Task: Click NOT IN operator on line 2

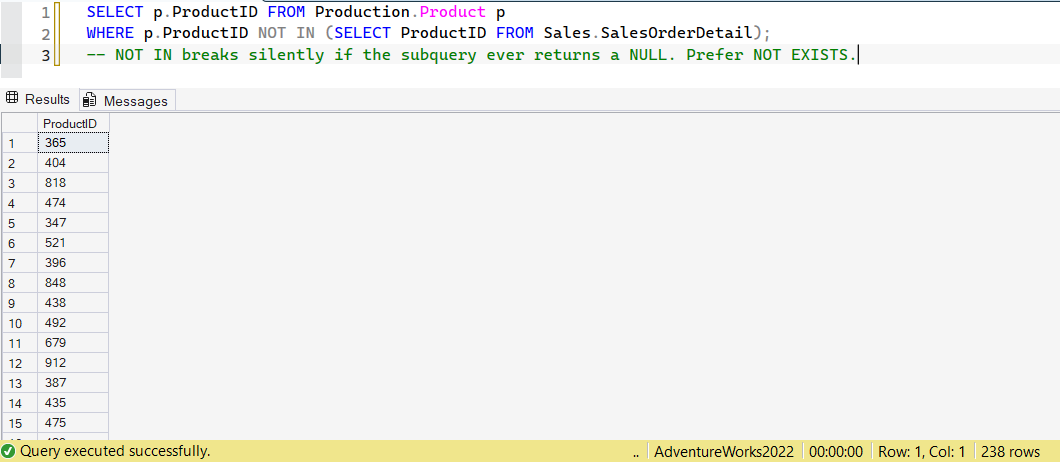Action: click(x=287, y=32)
